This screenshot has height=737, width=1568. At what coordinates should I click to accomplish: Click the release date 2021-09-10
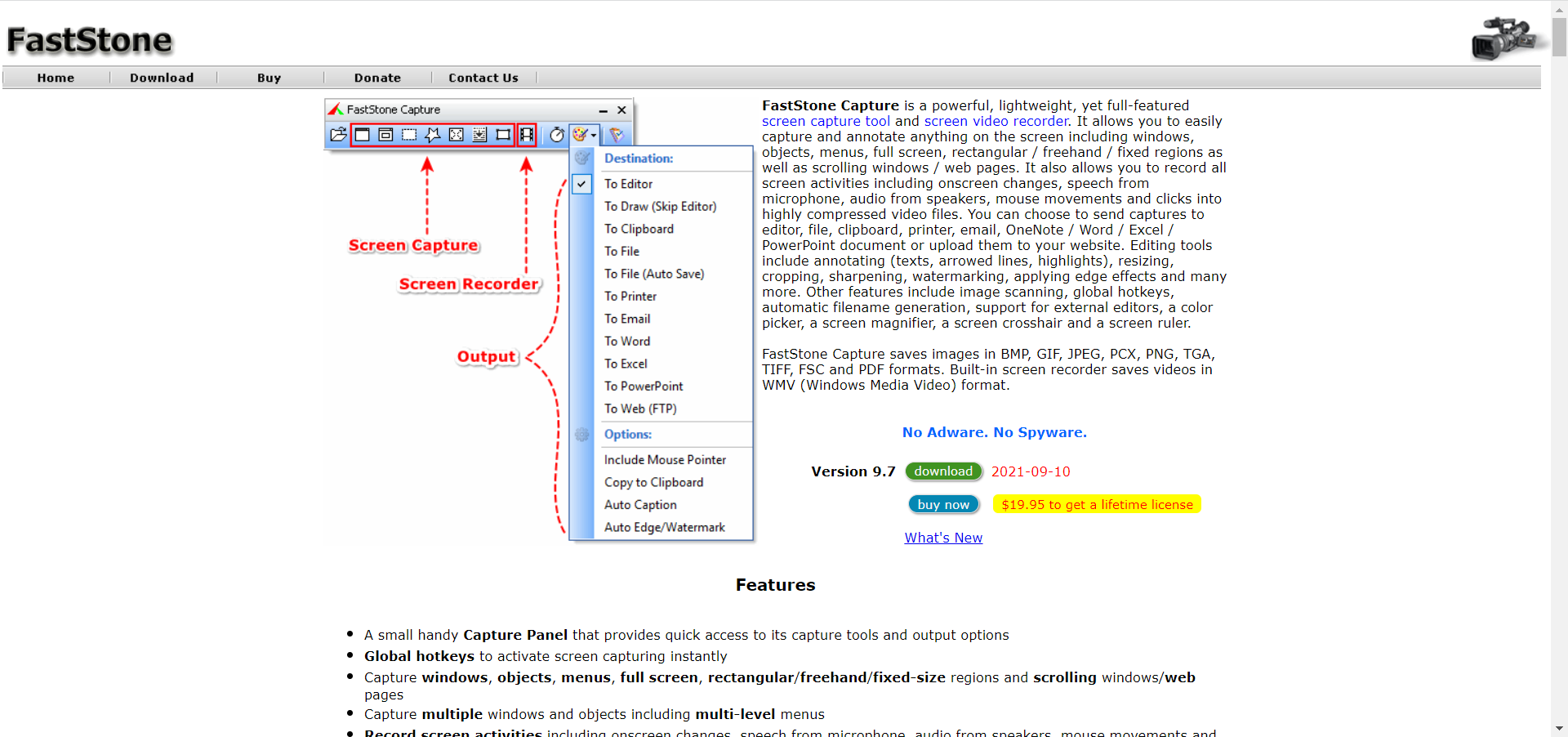click(x=1031, y=471)
